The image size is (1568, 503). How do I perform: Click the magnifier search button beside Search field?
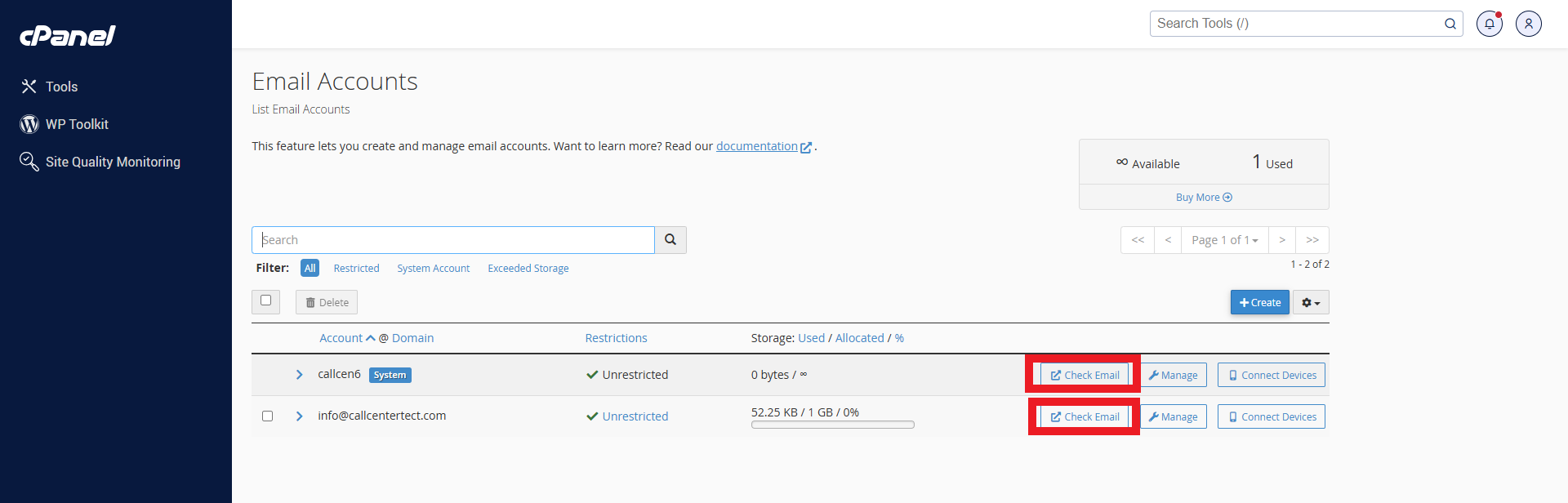[x=670, y=240]
